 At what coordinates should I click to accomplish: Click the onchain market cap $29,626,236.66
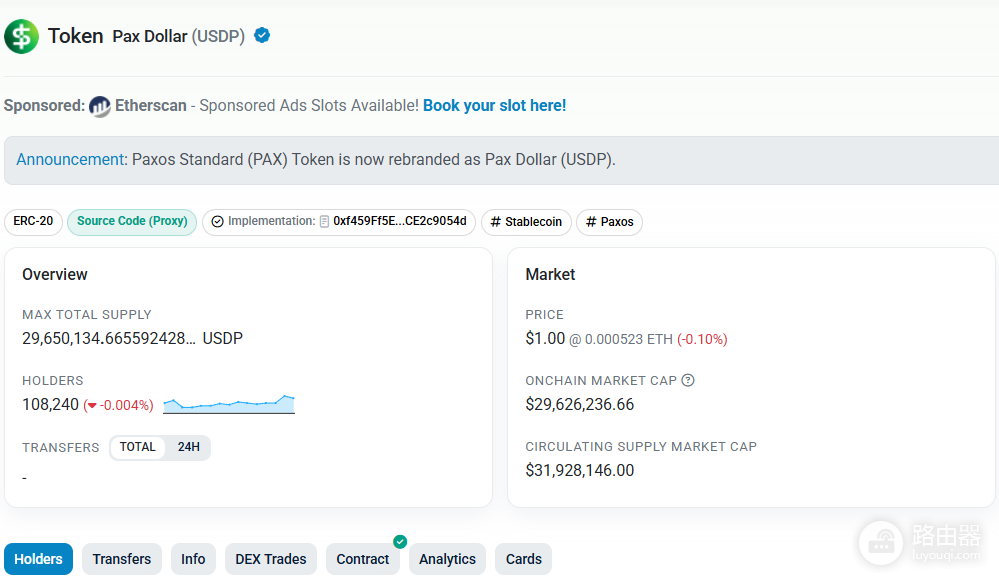[x=580, y=405]
